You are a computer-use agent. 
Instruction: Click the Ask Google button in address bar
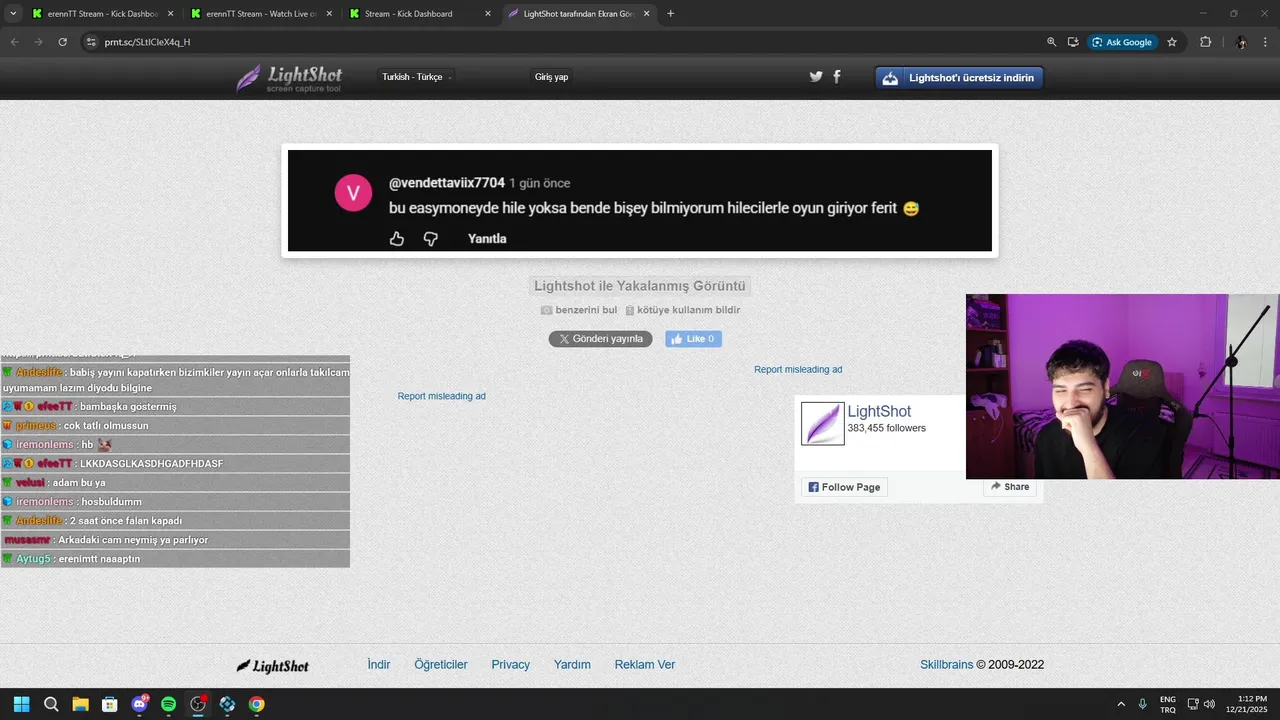[x=1122, y=42]
